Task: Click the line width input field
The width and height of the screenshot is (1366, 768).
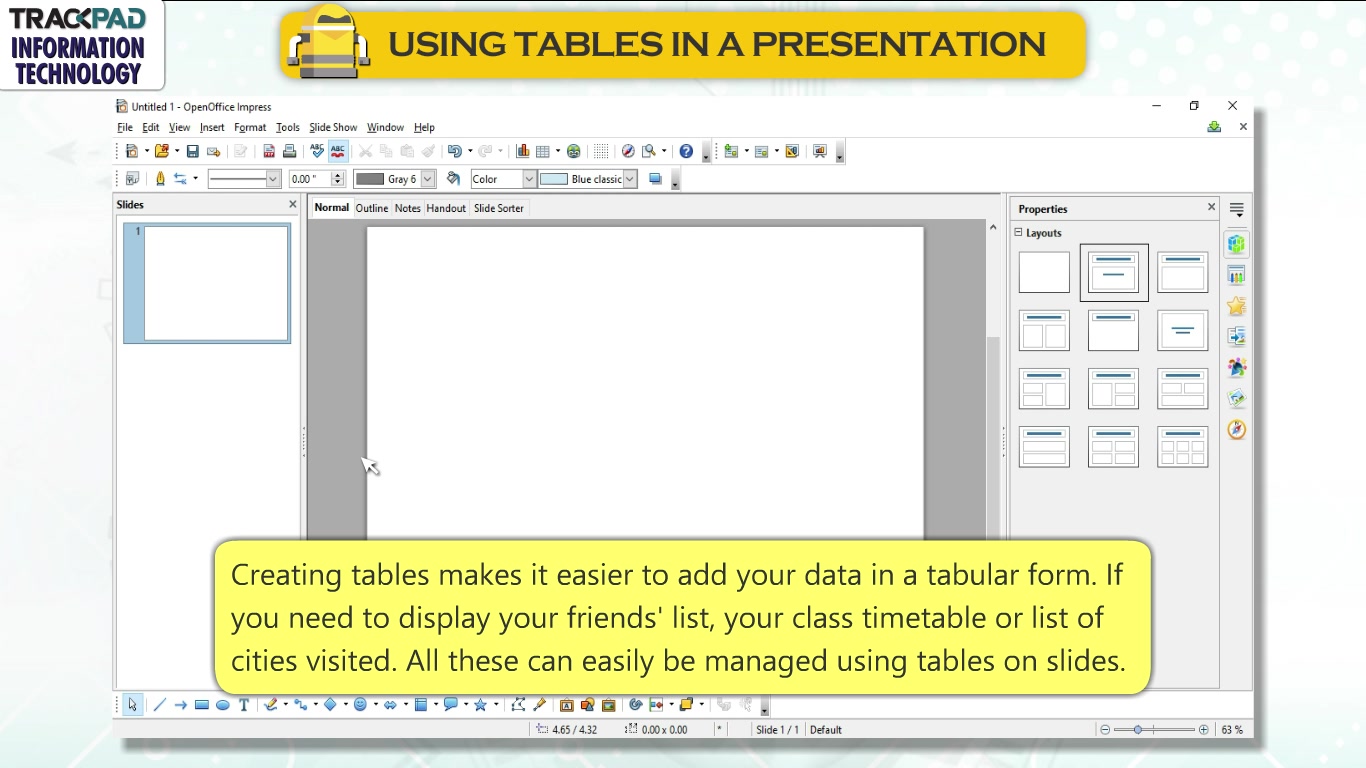Action: tap(309, 179)
